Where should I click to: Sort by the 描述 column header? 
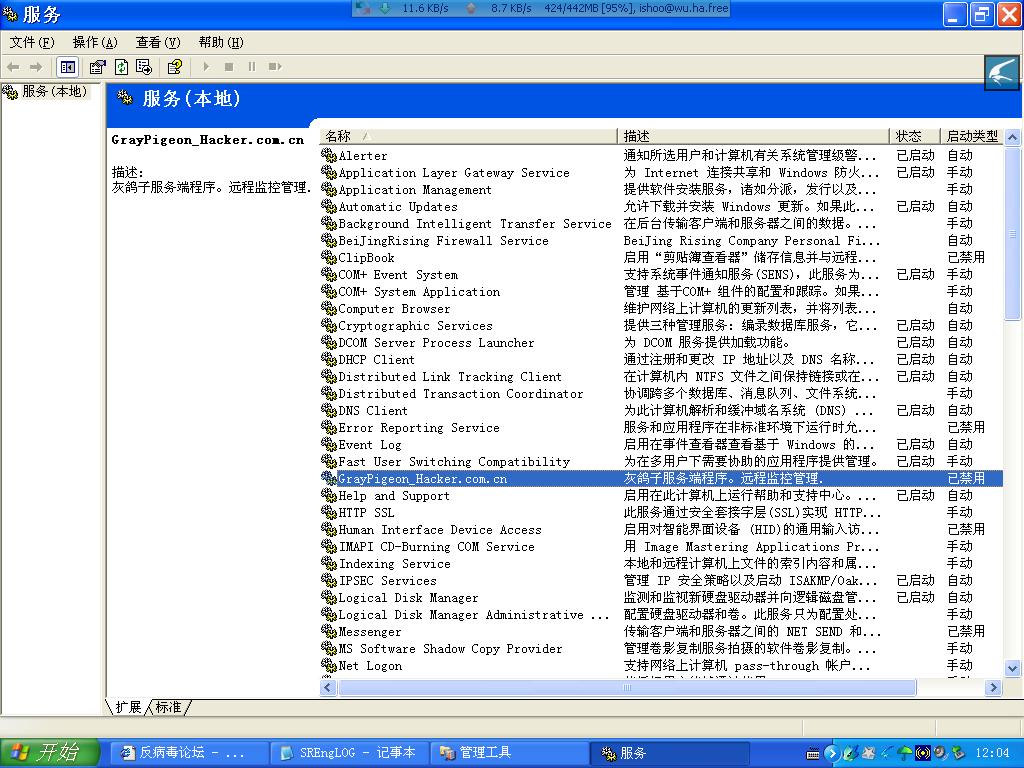coord(753,136)
